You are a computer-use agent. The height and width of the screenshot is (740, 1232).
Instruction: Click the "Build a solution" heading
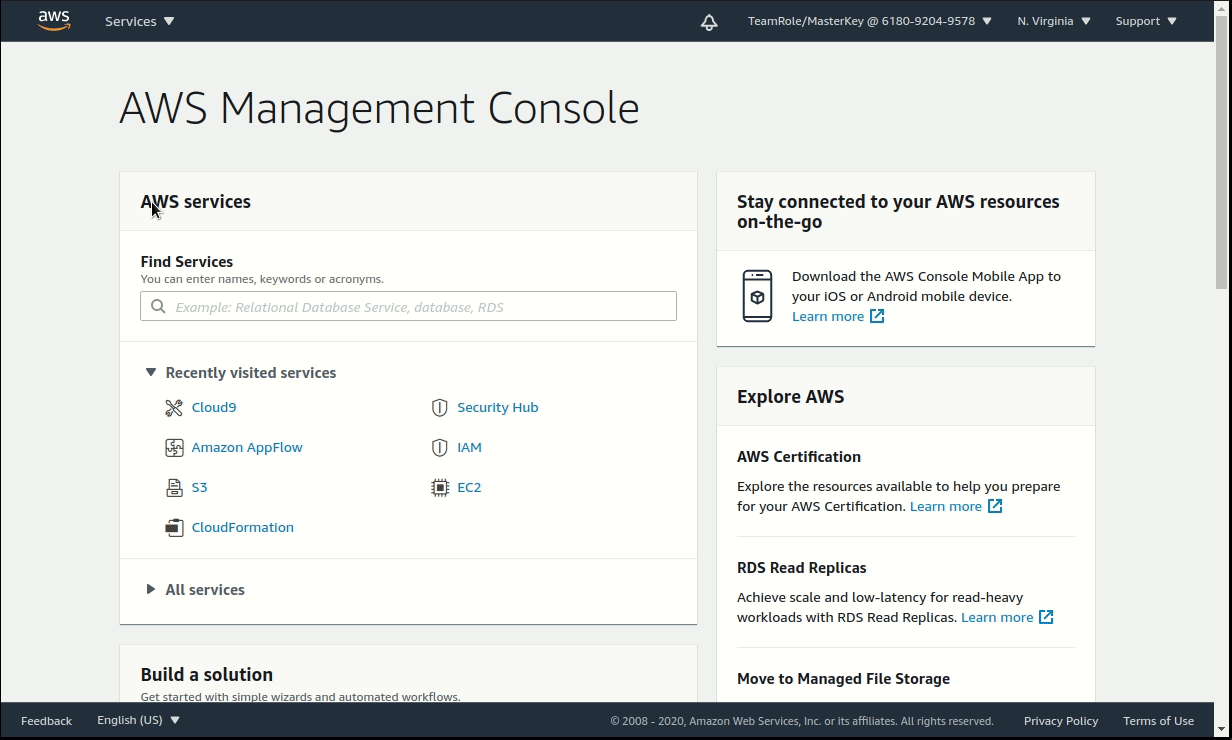tap(207, 674)
